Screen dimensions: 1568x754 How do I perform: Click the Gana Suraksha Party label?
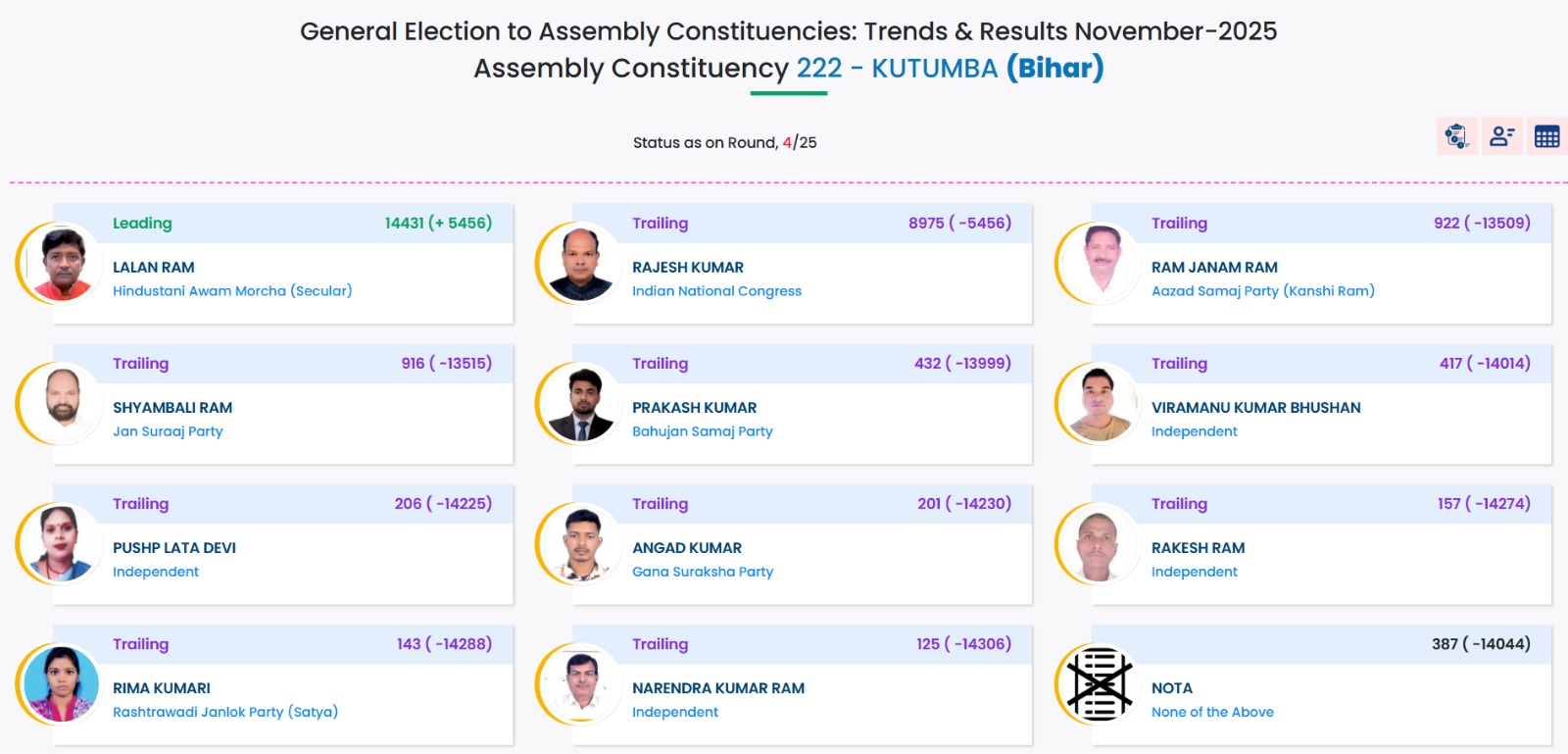702,572
